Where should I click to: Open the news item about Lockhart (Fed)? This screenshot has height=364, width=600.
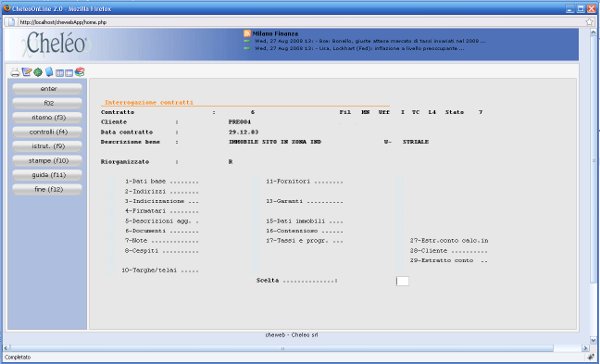pyautogui.click(x=360, y=49)
